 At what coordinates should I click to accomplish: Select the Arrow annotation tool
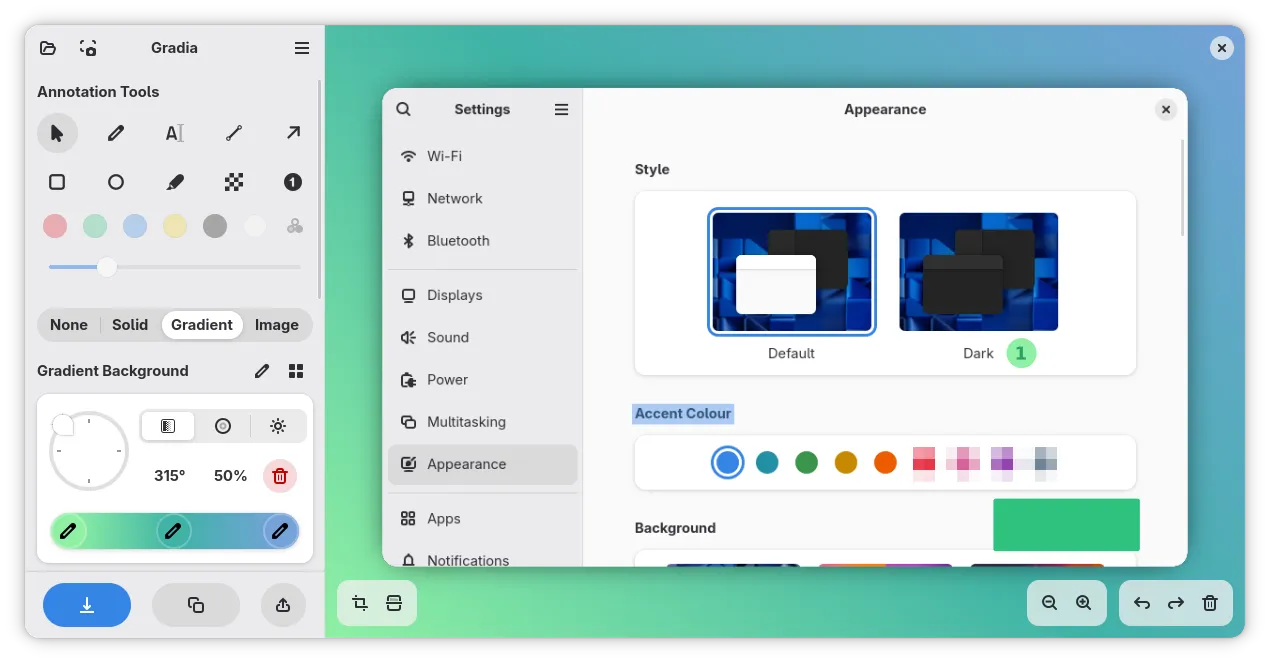point(292,132)
